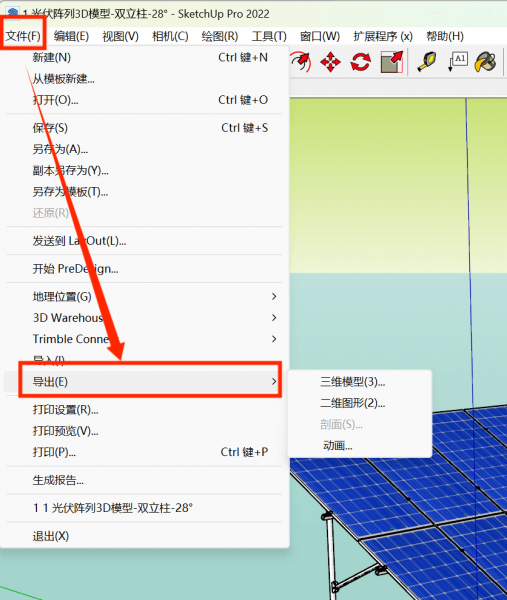Click the SketchUp app icon in title bar

click(12, 14)
